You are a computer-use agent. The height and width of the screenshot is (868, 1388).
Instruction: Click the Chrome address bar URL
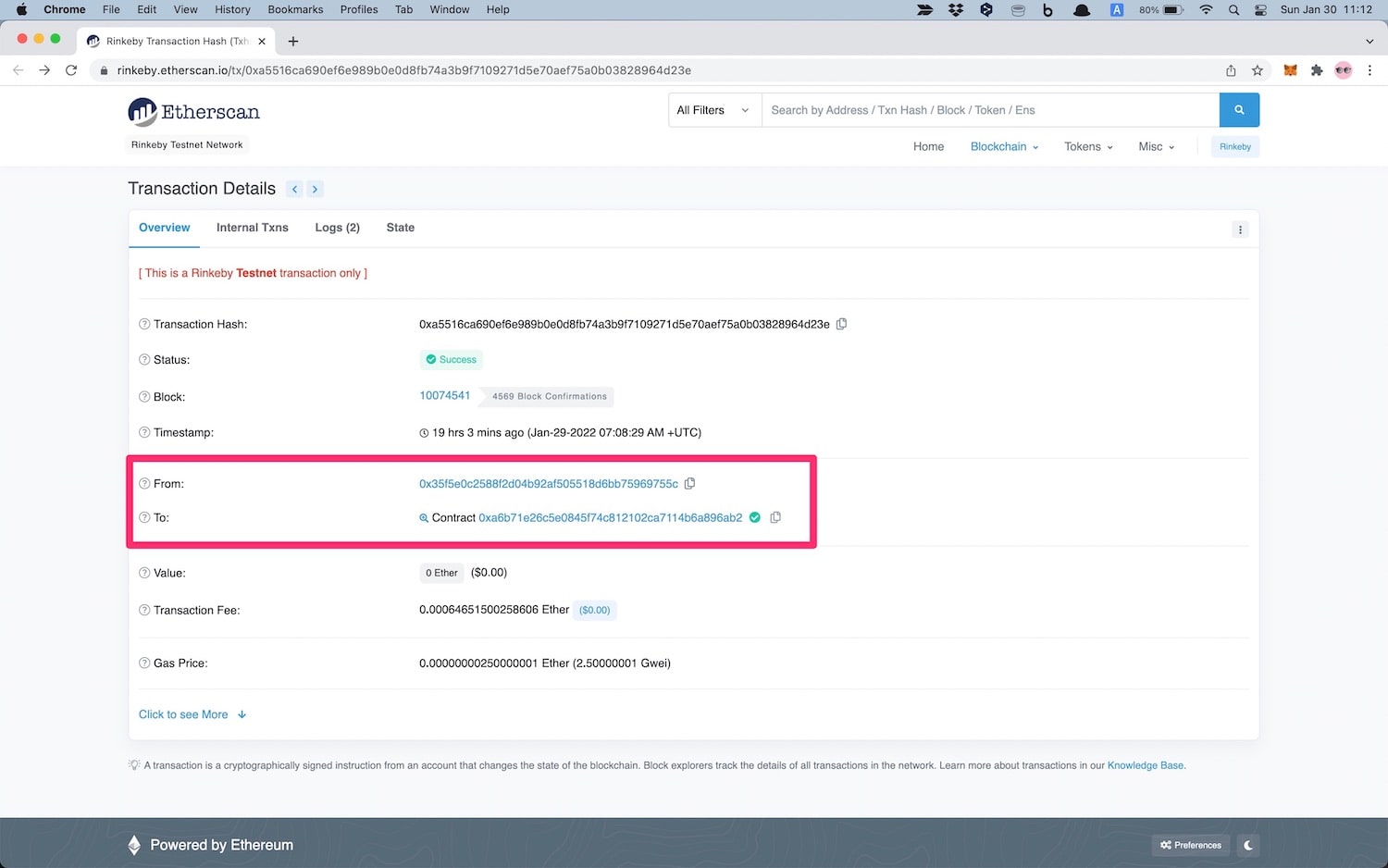coord(404,70)
